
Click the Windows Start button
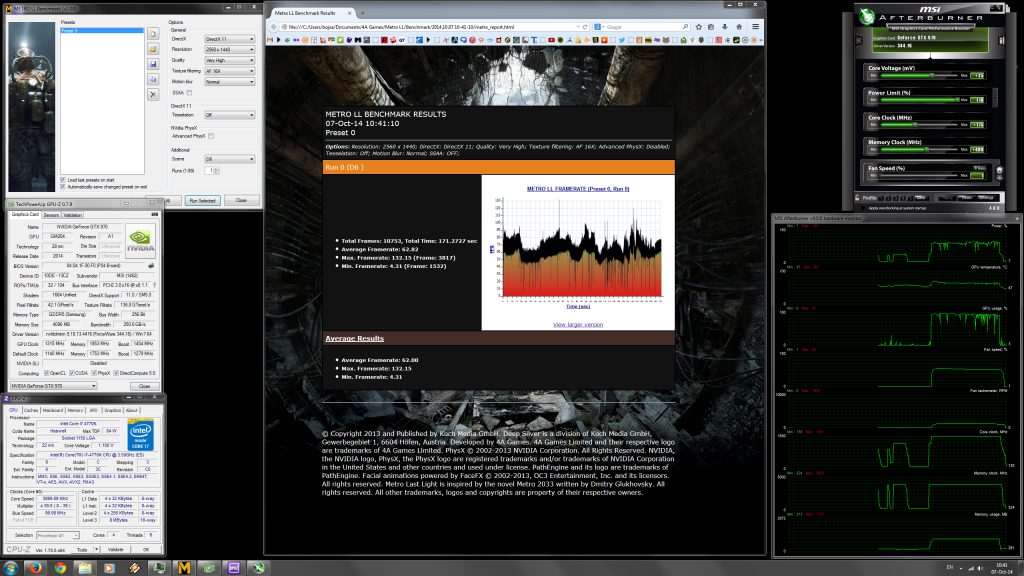point(12,567)
